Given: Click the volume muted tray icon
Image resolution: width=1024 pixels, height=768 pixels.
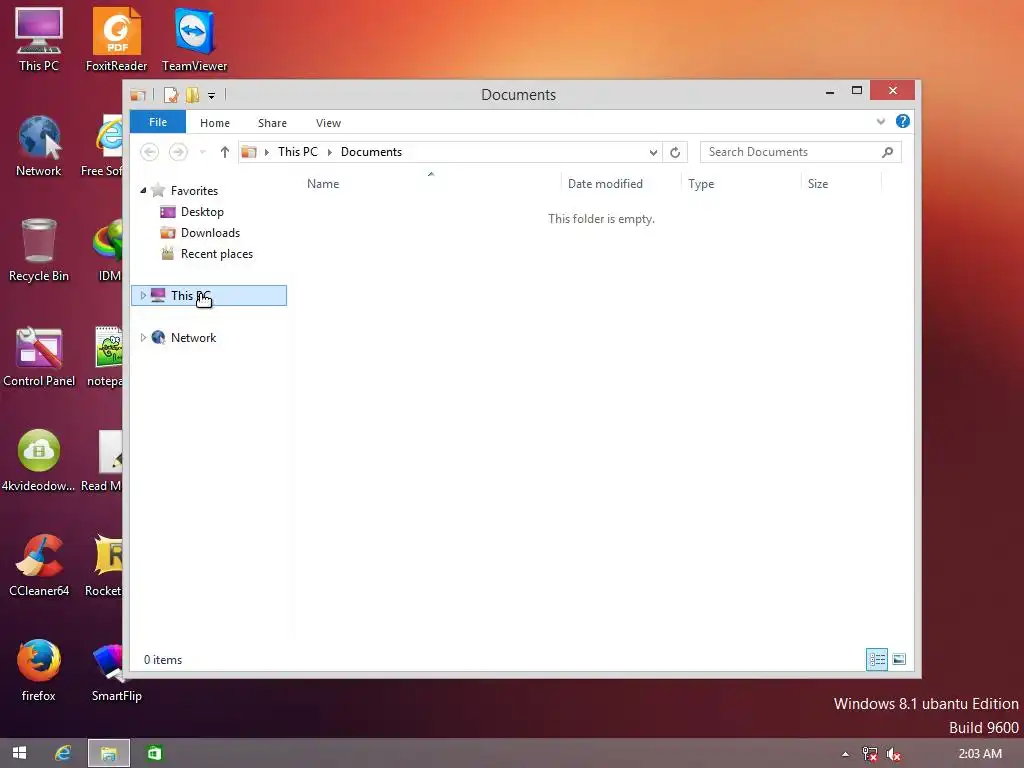Looking at the screenshot, I should tap(893, 754).
